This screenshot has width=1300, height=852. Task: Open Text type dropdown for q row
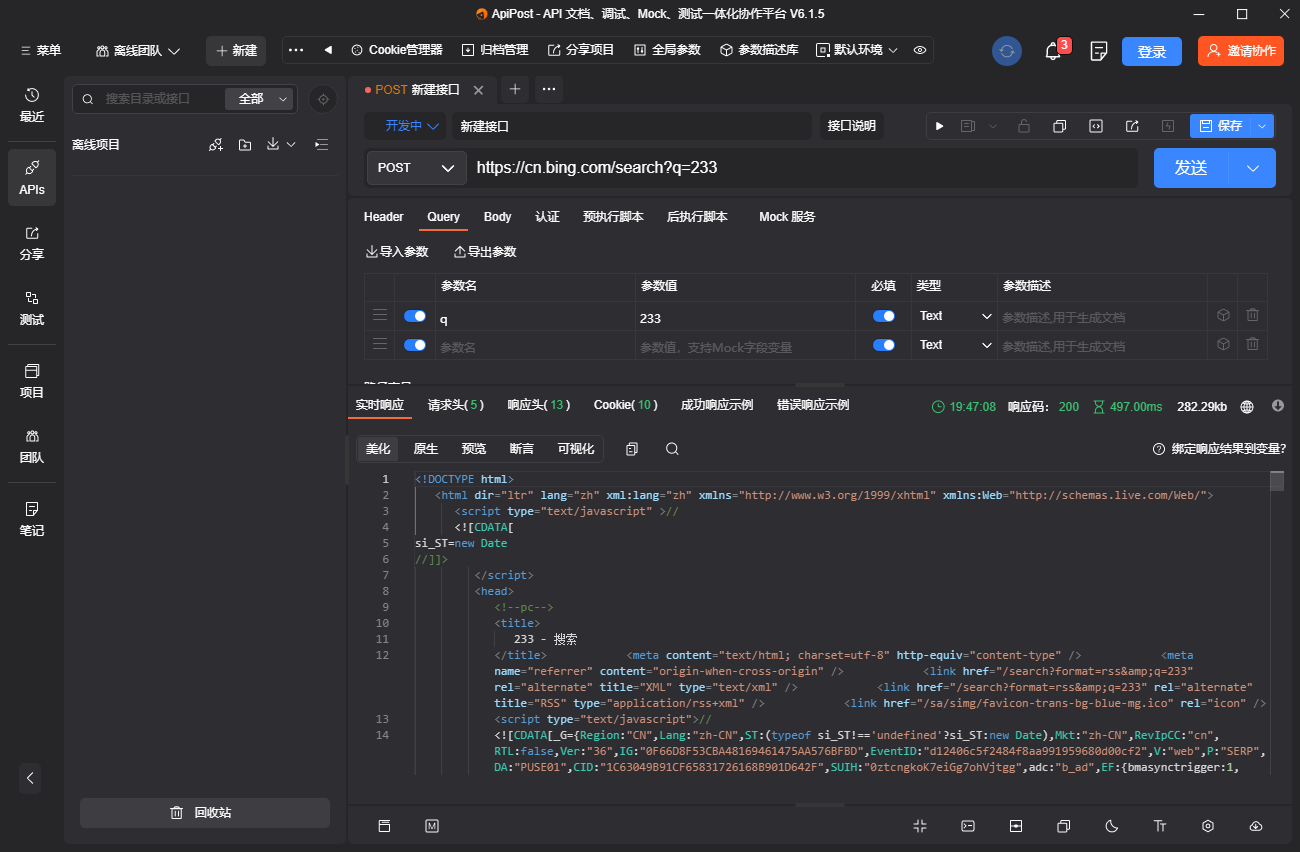tap(955, 316)
